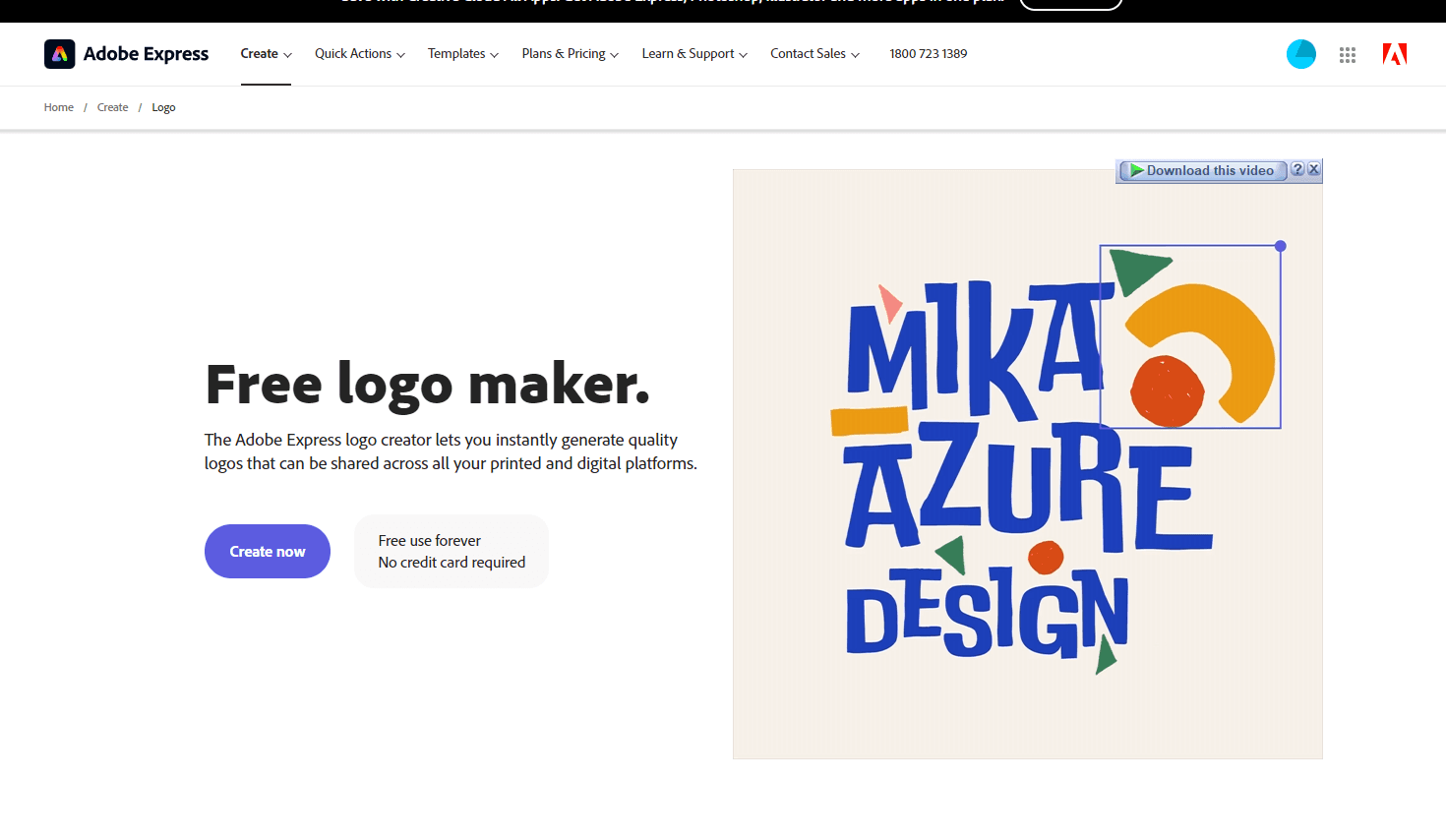Open the help question mark on download bar
The image size is (1446, 840).
(1298, 168)
